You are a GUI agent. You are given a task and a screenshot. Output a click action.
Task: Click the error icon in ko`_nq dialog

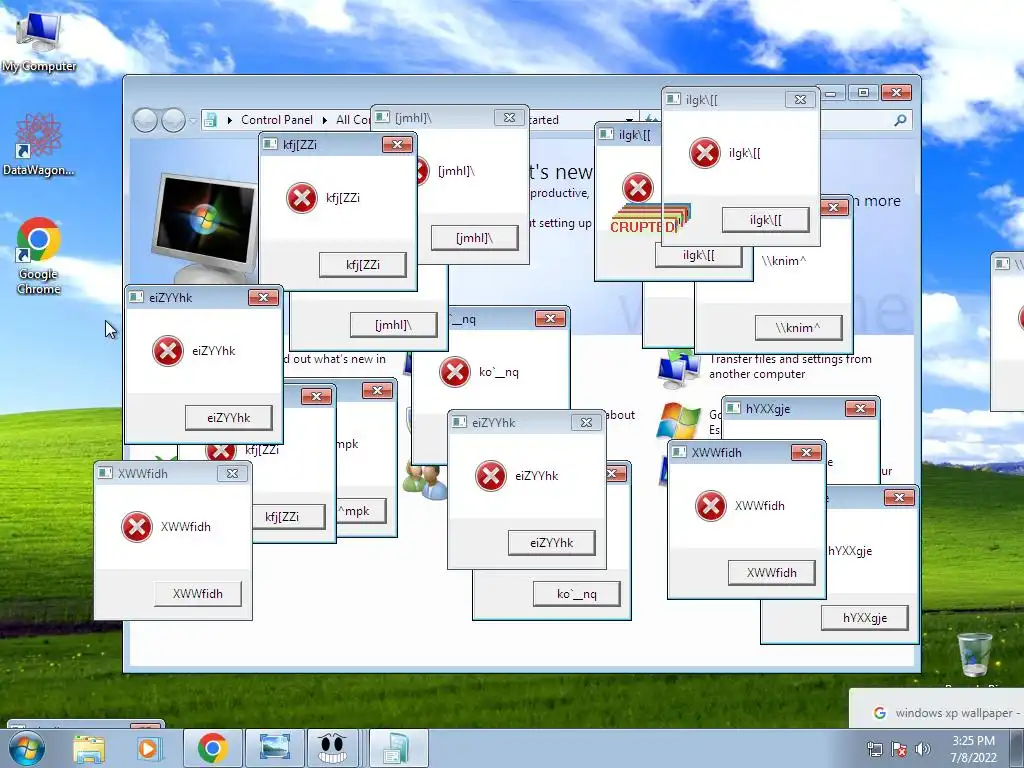[x=455, y=372]
